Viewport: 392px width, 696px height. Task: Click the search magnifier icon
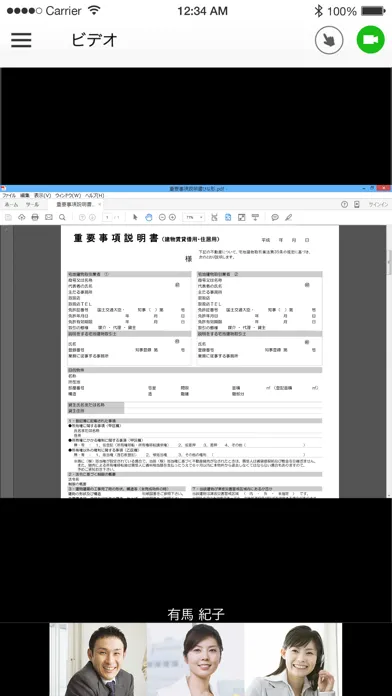62,217
